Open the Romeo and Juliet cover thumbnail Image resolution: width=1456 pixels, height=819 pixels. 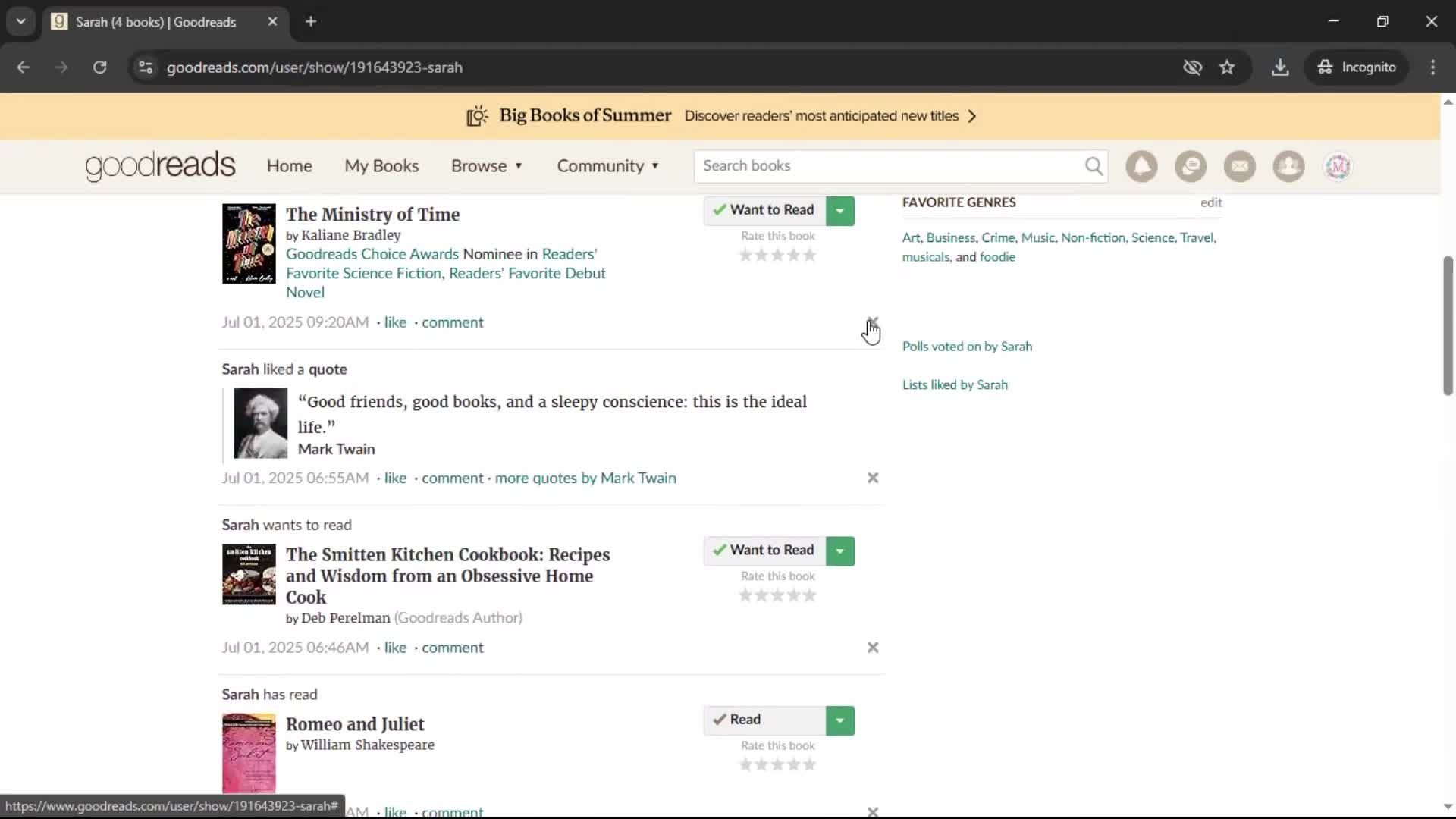[249, 754]
